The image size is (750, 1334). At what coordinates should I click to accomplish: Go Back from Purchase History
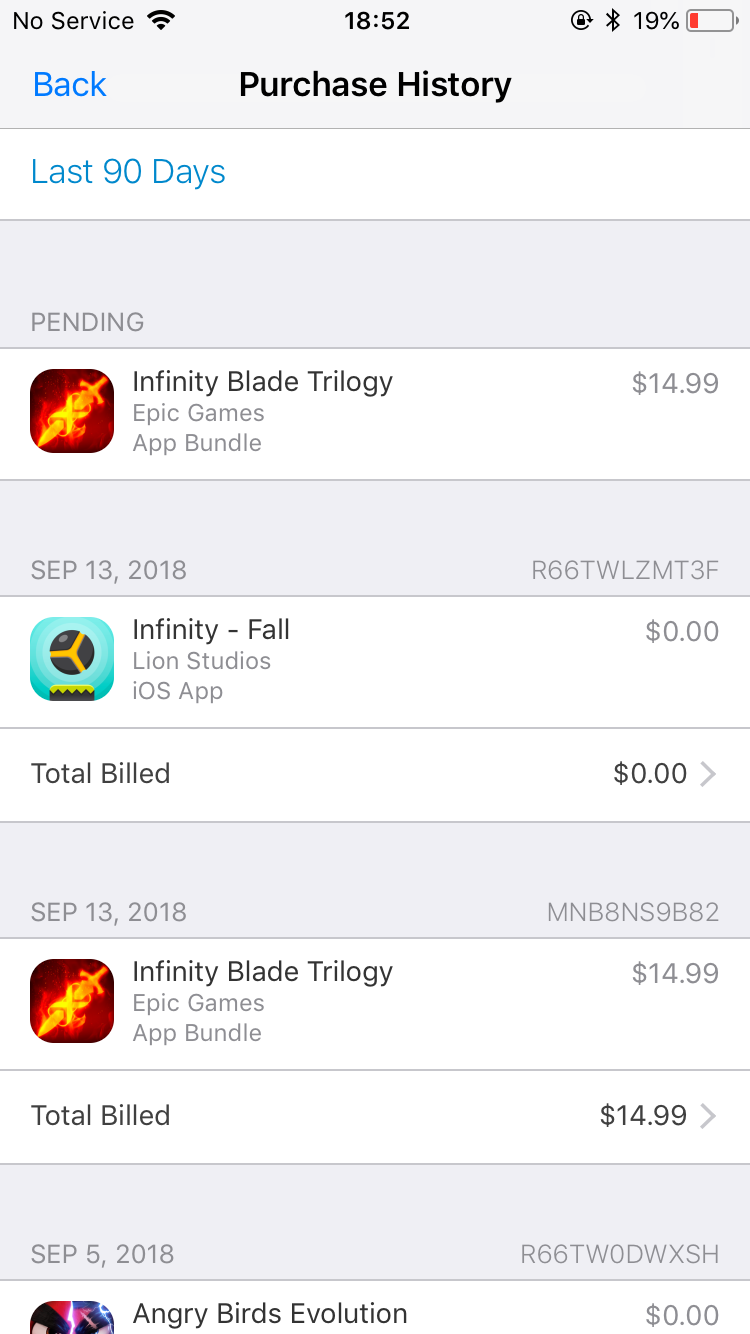coord(70,84)
